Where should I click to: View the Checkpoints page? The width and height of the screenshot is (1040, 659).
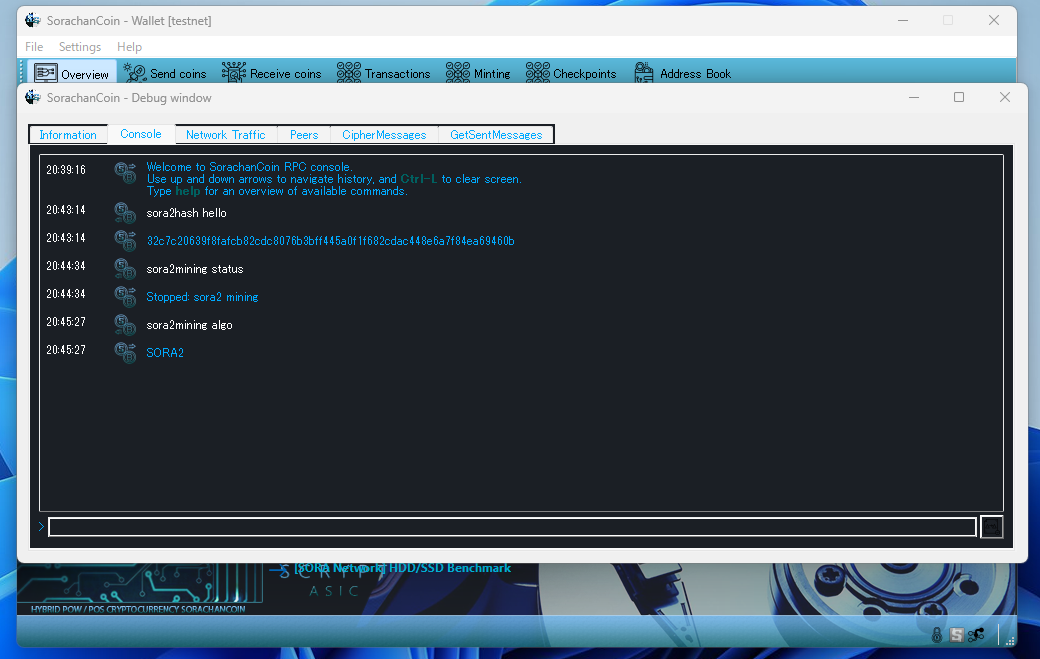pos(572,73)
